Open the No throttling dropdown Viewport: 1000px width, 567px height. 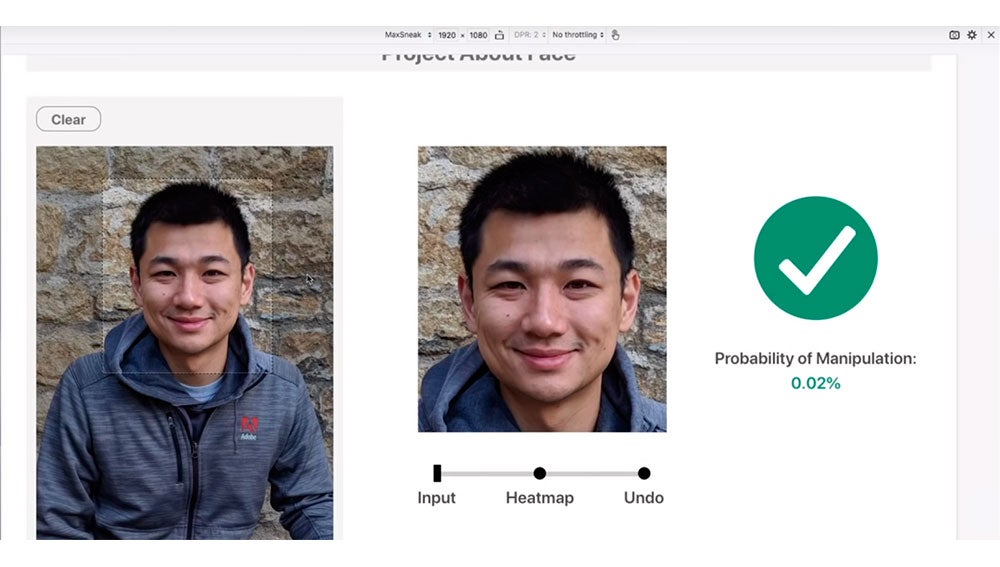576,35
